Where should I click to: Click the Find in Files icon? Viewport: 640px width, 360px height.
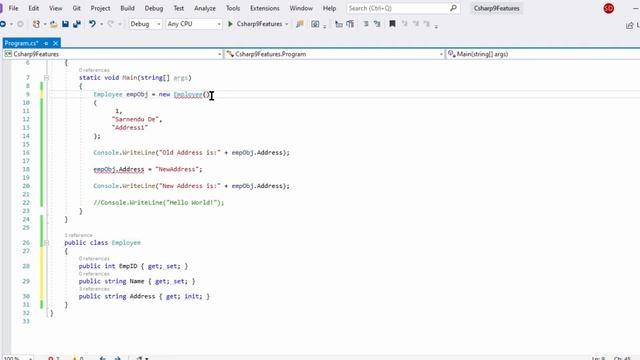pyautogui.click(x=300, y=24)
